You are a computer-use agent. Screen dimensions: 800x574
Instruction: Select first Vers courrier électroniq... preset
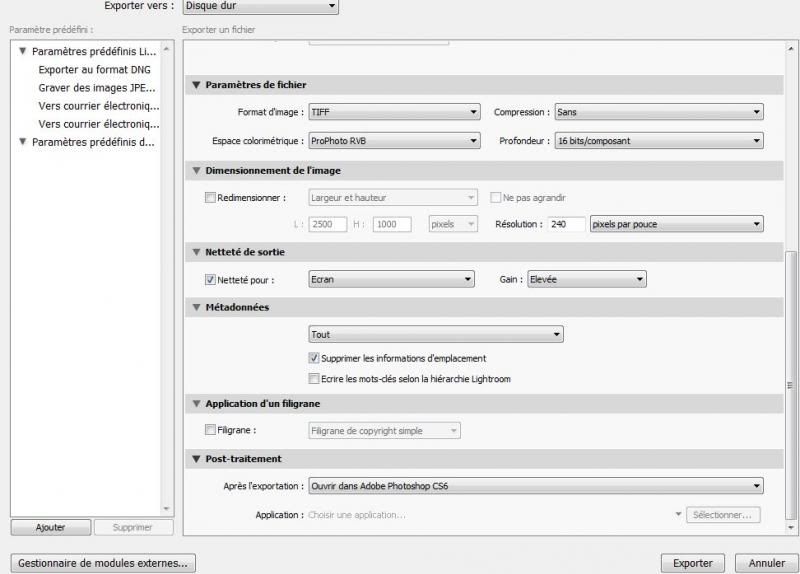pyautogui.click(x=99, y=106)
